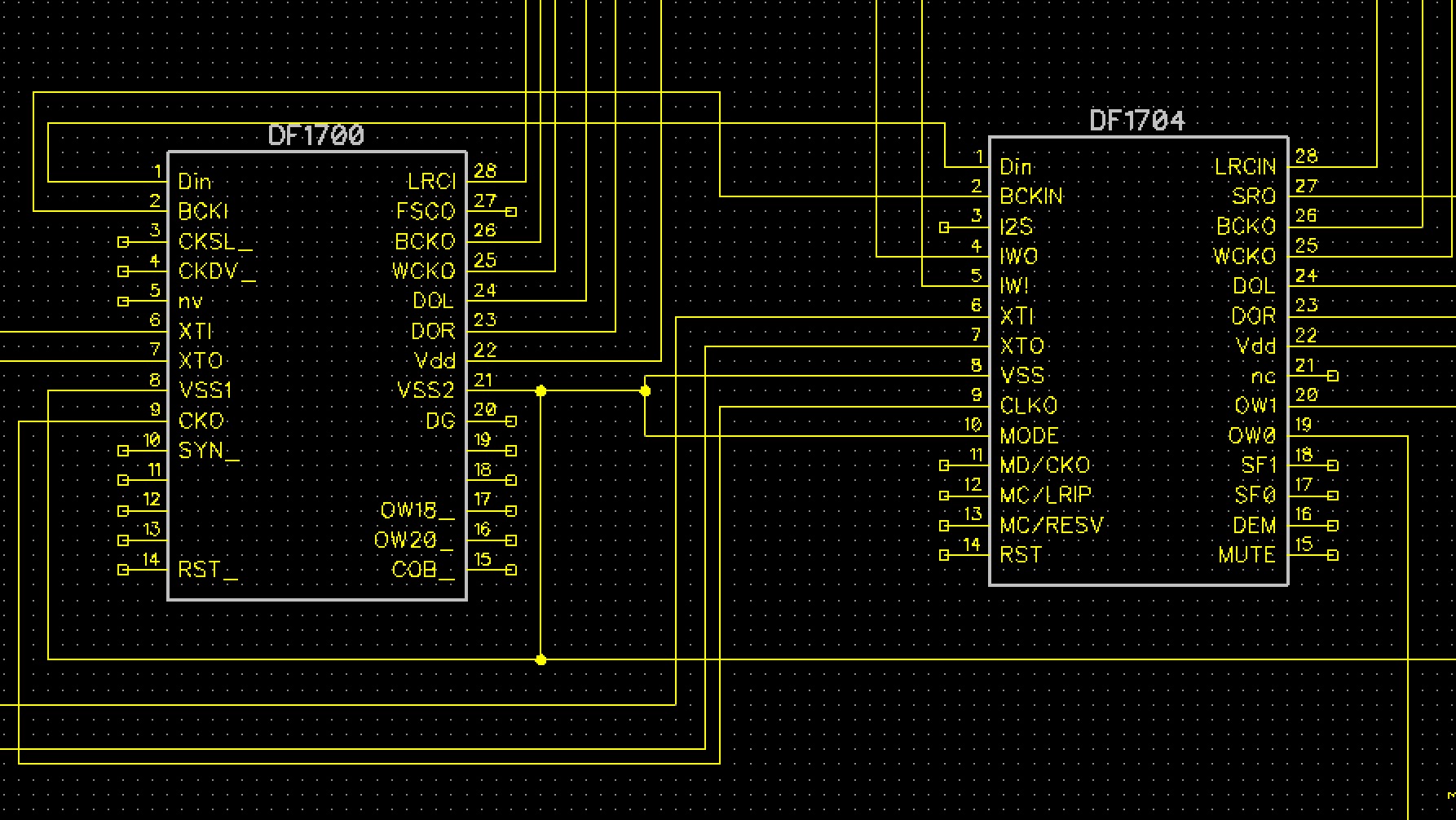Select the OW18_ pin label on DF1700
The image size is (1456, 820).
coord(417,511)
